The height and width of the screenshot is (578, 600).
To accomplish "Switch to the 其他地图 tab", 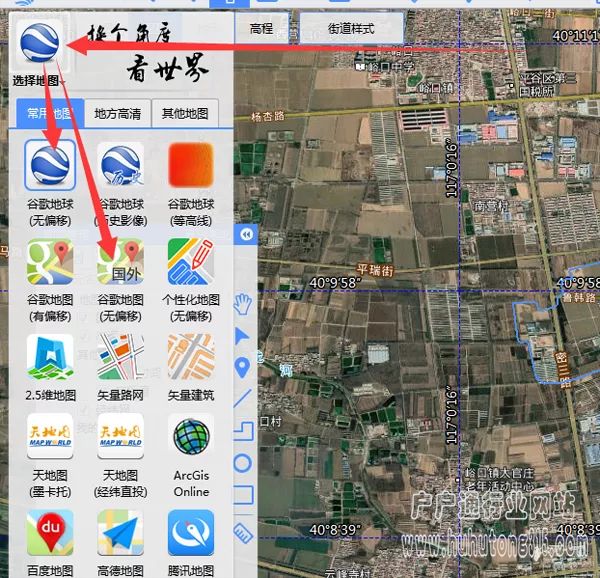I will coord(185,113).
